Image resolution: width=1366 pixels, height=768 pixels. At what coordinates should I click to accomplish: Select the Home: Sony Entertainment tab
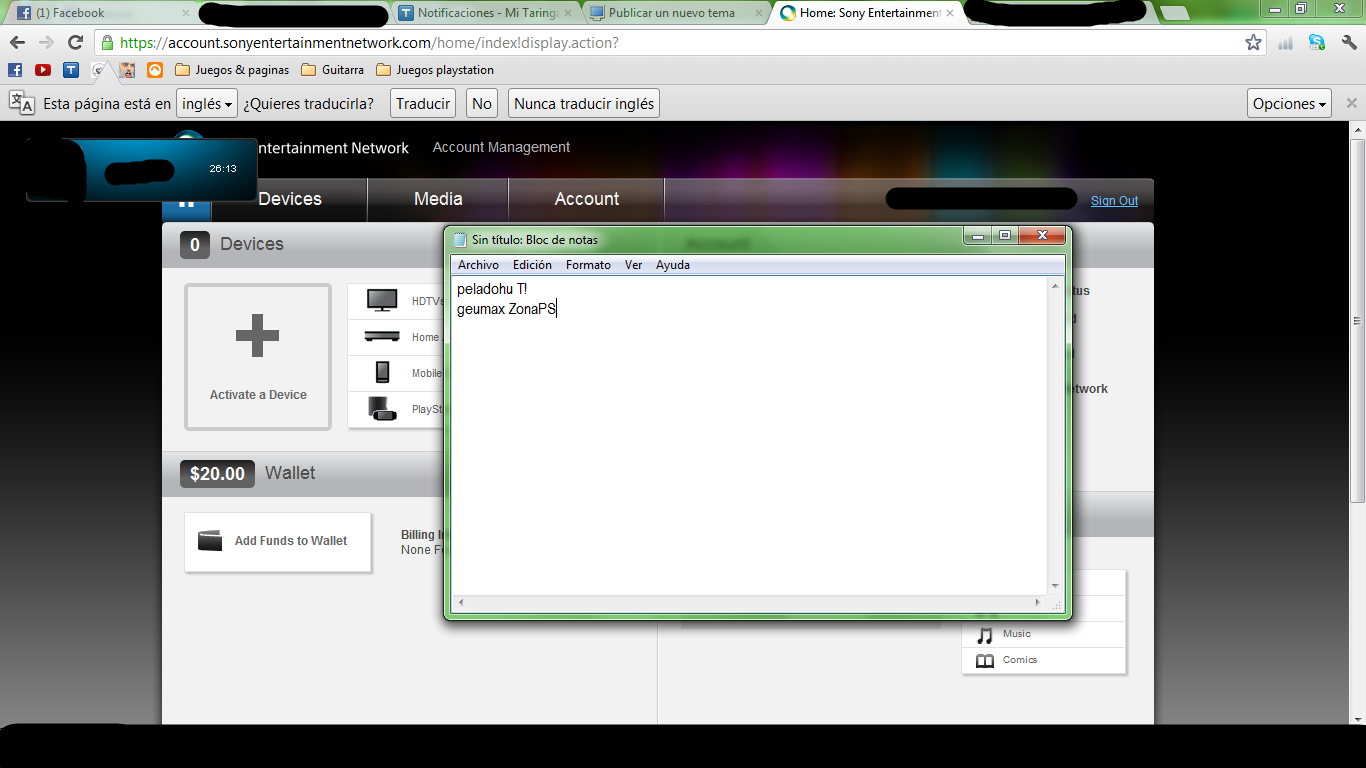pos(868,13)
